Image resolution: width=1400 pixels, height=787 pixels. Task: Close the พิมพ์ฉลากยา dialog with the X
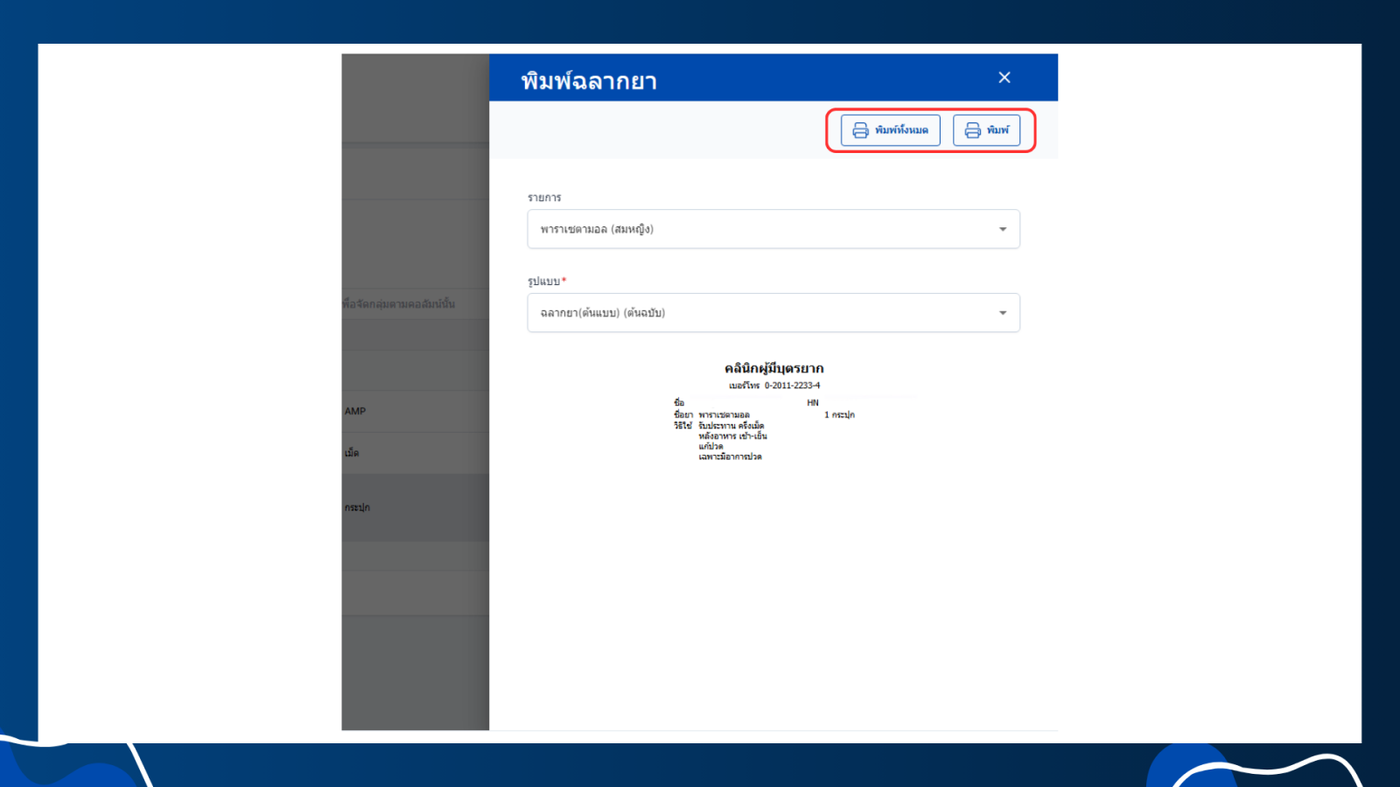pyautogui.click(x=1004, y=78)
